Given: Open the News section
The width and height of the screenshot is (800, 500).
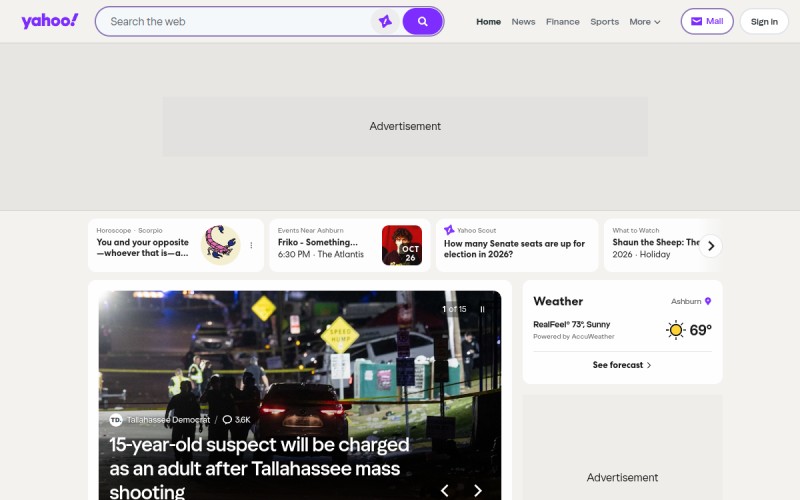Looking at the screenshot, I should [523, 22].
